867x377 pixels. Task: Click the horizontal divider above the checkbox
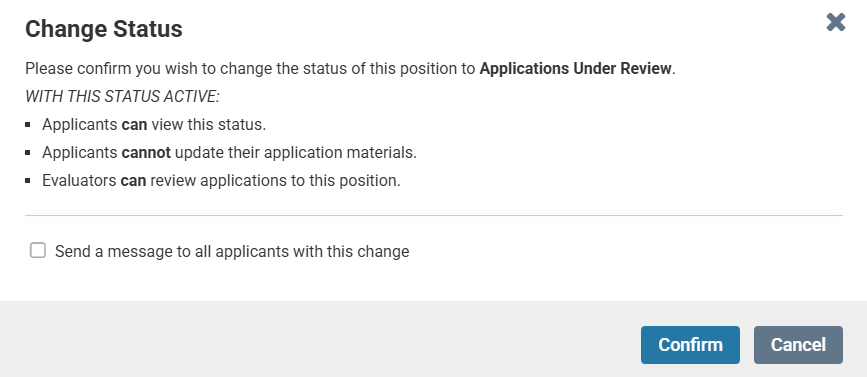(x=434, y=215)
